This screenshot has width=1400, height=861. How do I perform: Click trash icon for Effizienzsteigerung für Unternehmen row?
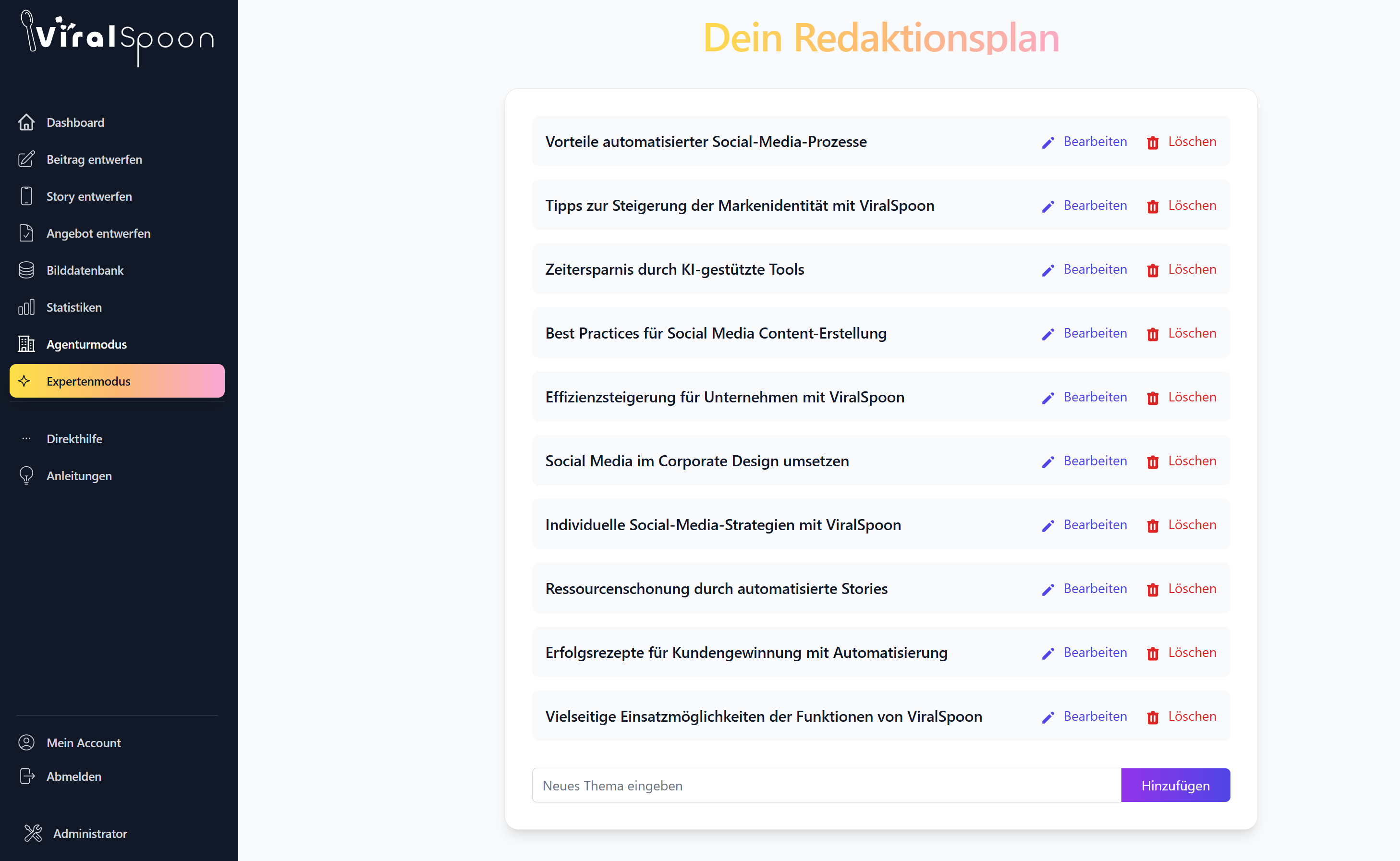(1153, 398)
